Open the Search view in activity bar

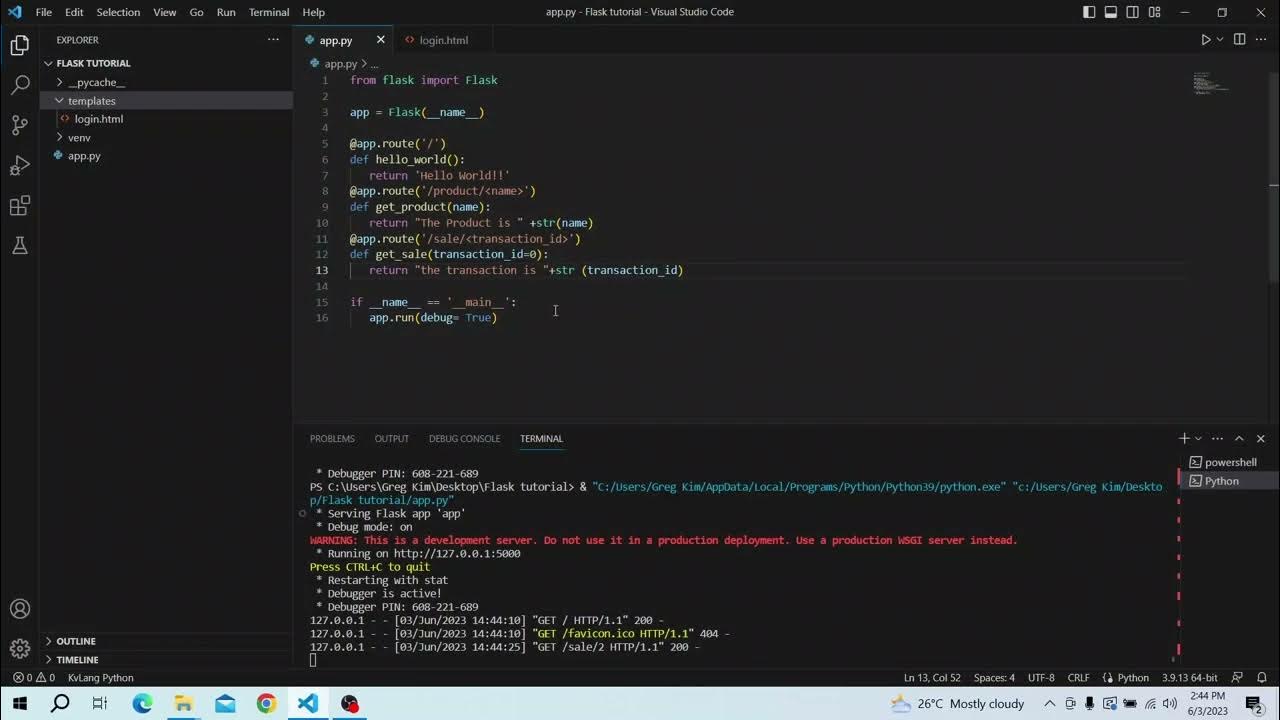pos(20,85)
